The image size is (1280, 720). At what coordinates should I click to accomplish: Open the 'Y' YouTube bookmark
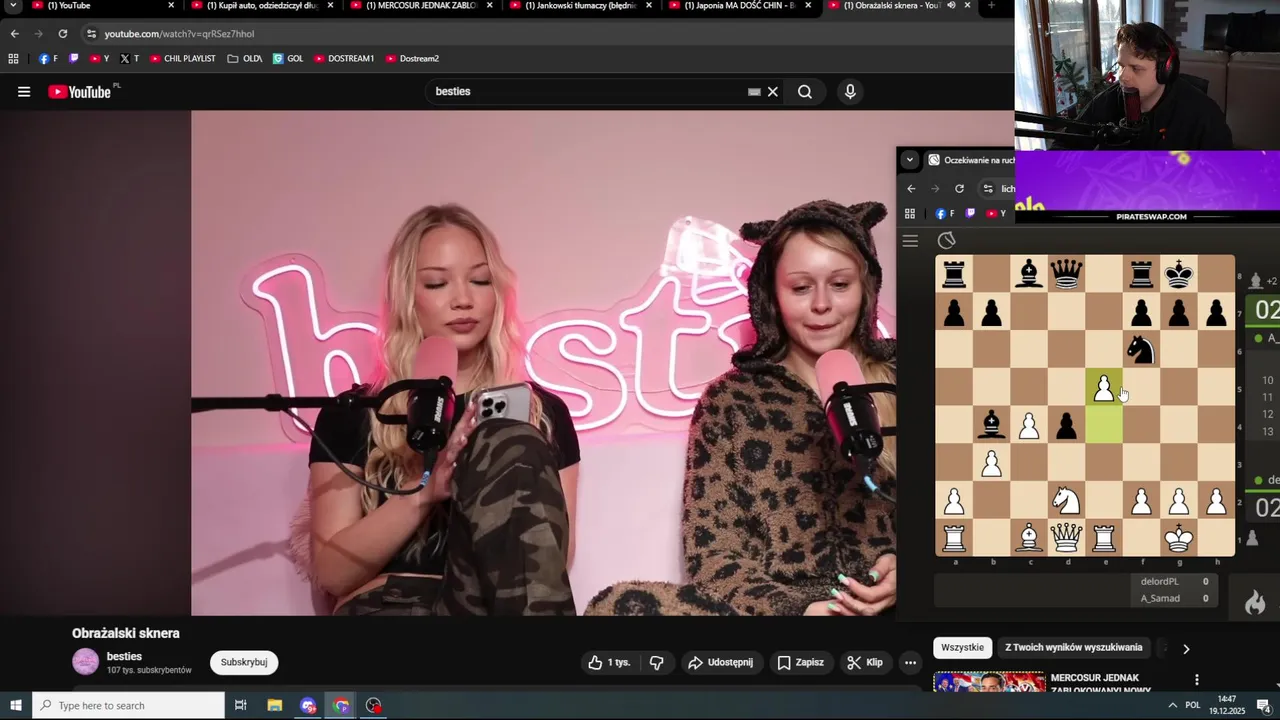[x=100, y=59]
